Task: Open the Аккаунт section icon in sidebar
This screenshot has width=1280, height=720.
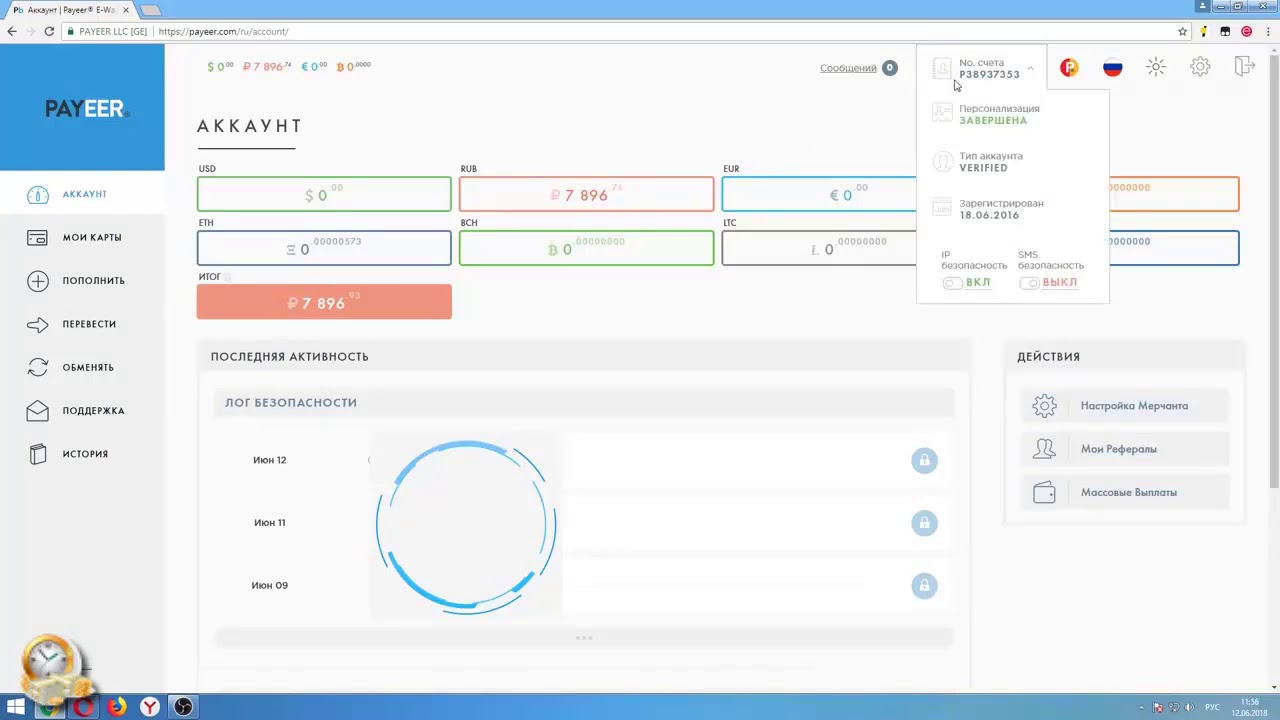Action: 37,194
